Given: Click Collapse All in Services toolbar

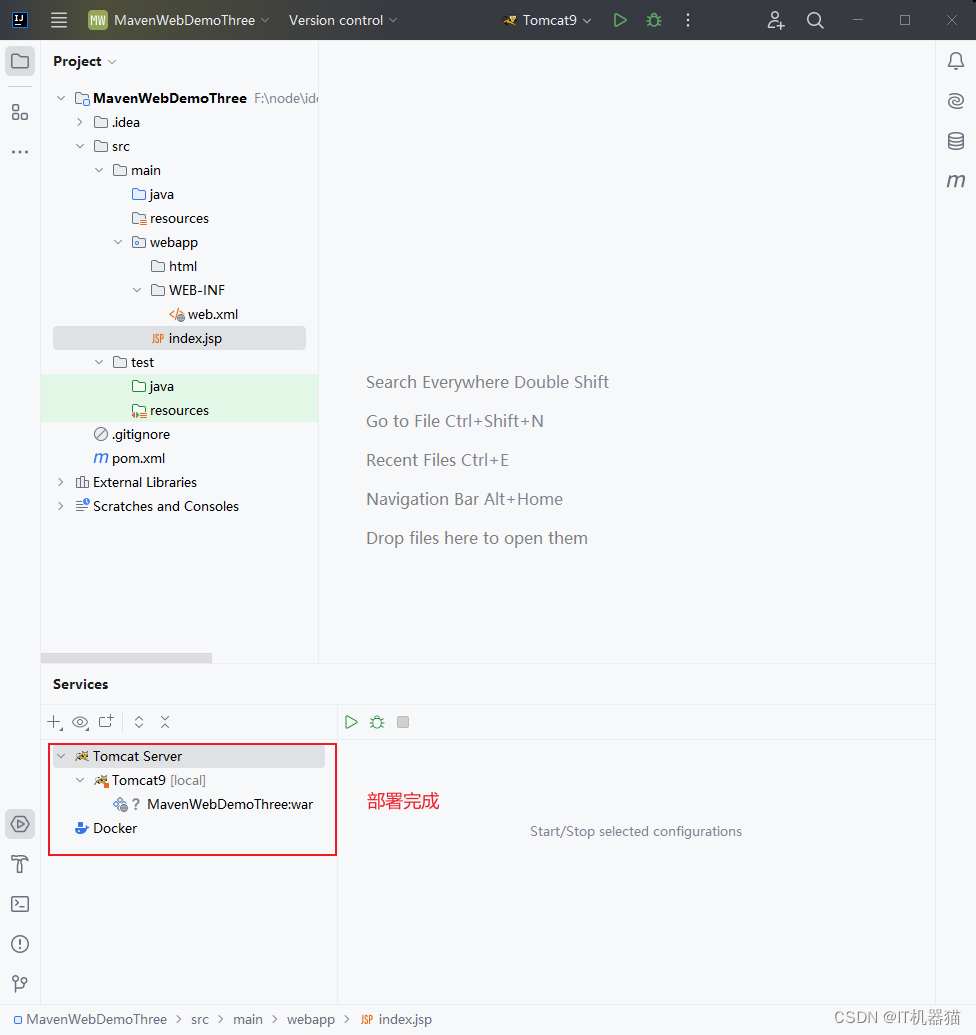Looking at the screenshot, I should pyautogui.click(x=165, y=722).
